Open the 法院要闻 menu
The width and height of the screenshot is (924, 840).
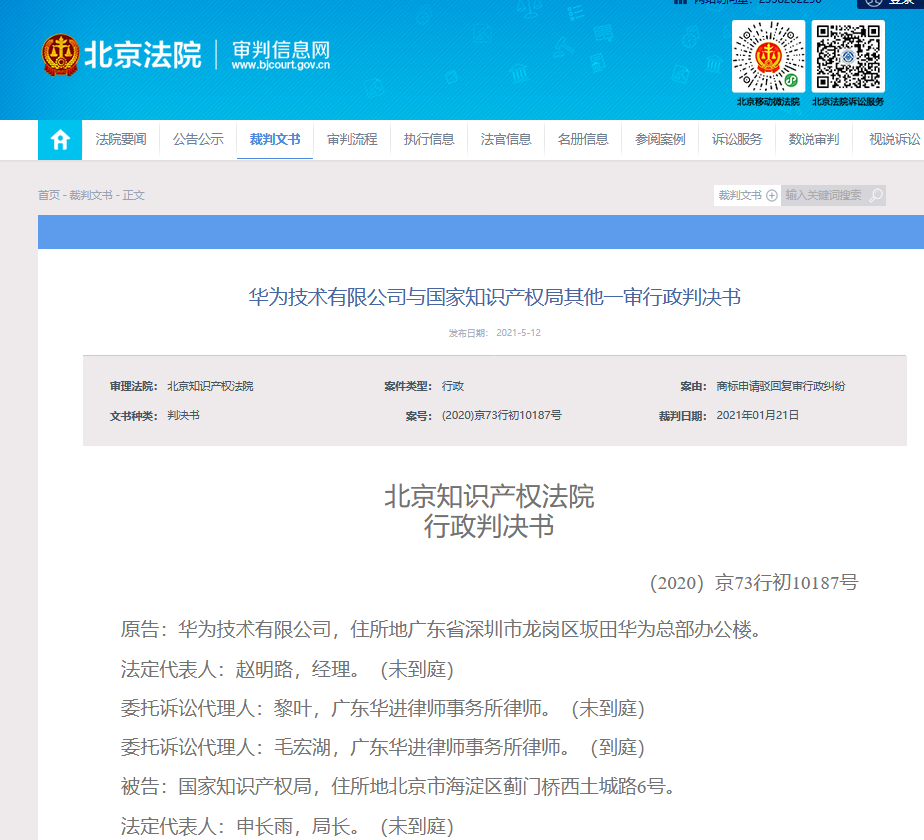tap(121, 140)
